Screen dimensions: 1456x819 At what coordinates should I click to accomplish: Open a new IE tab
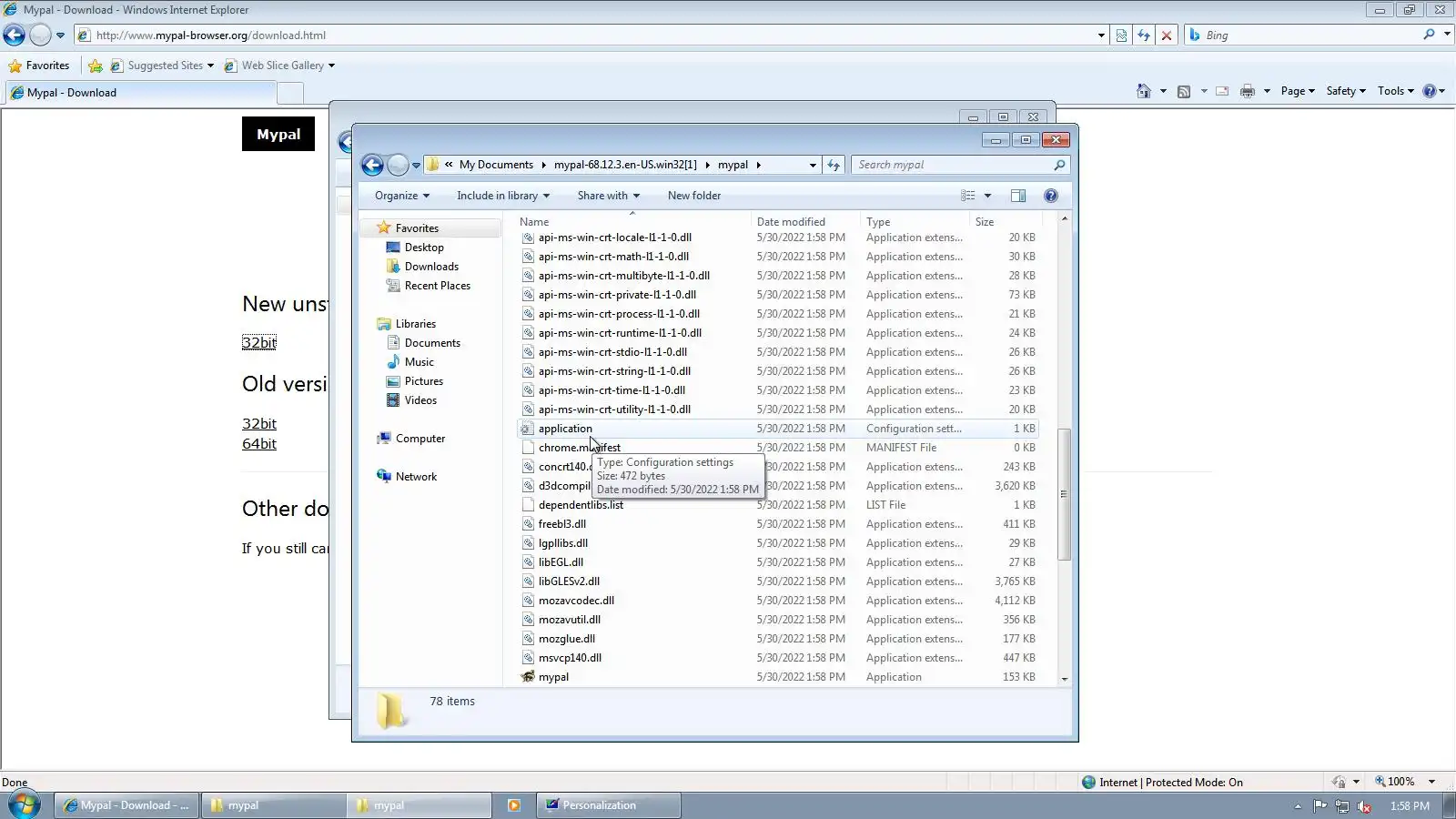click(x=290, y=93)
